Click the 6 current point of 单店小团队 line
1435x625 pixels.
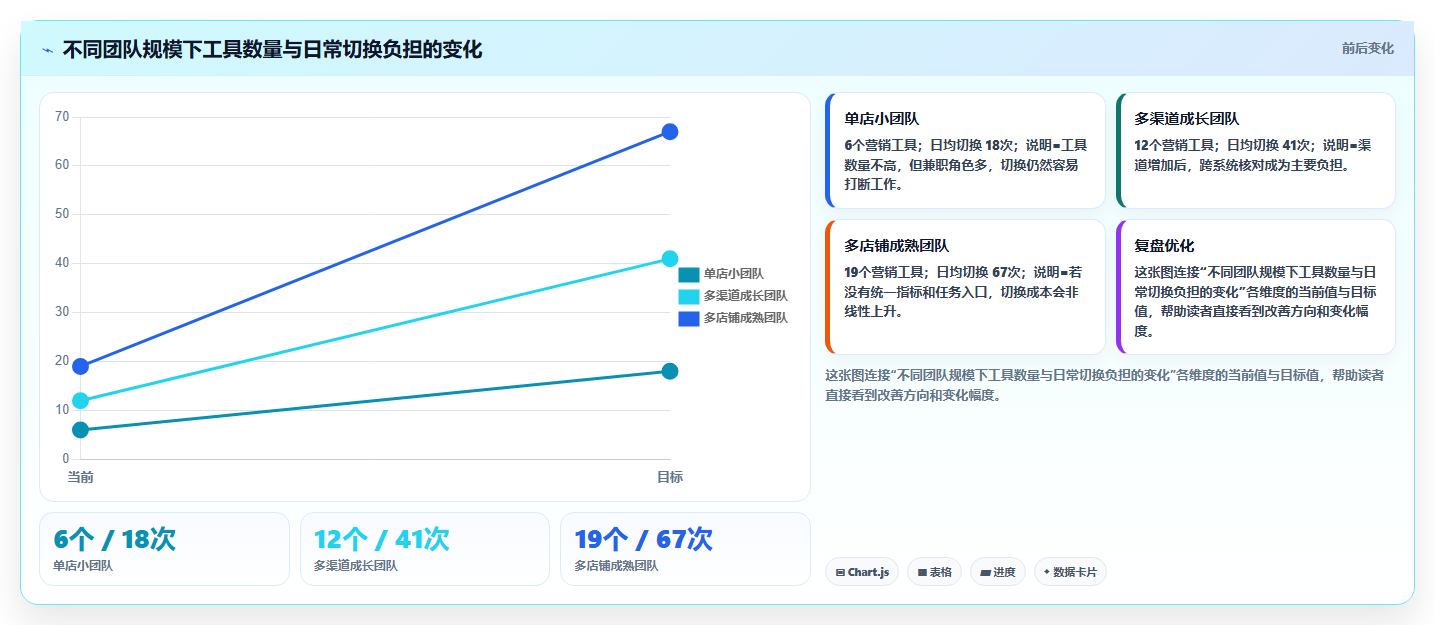click(80, 430)
